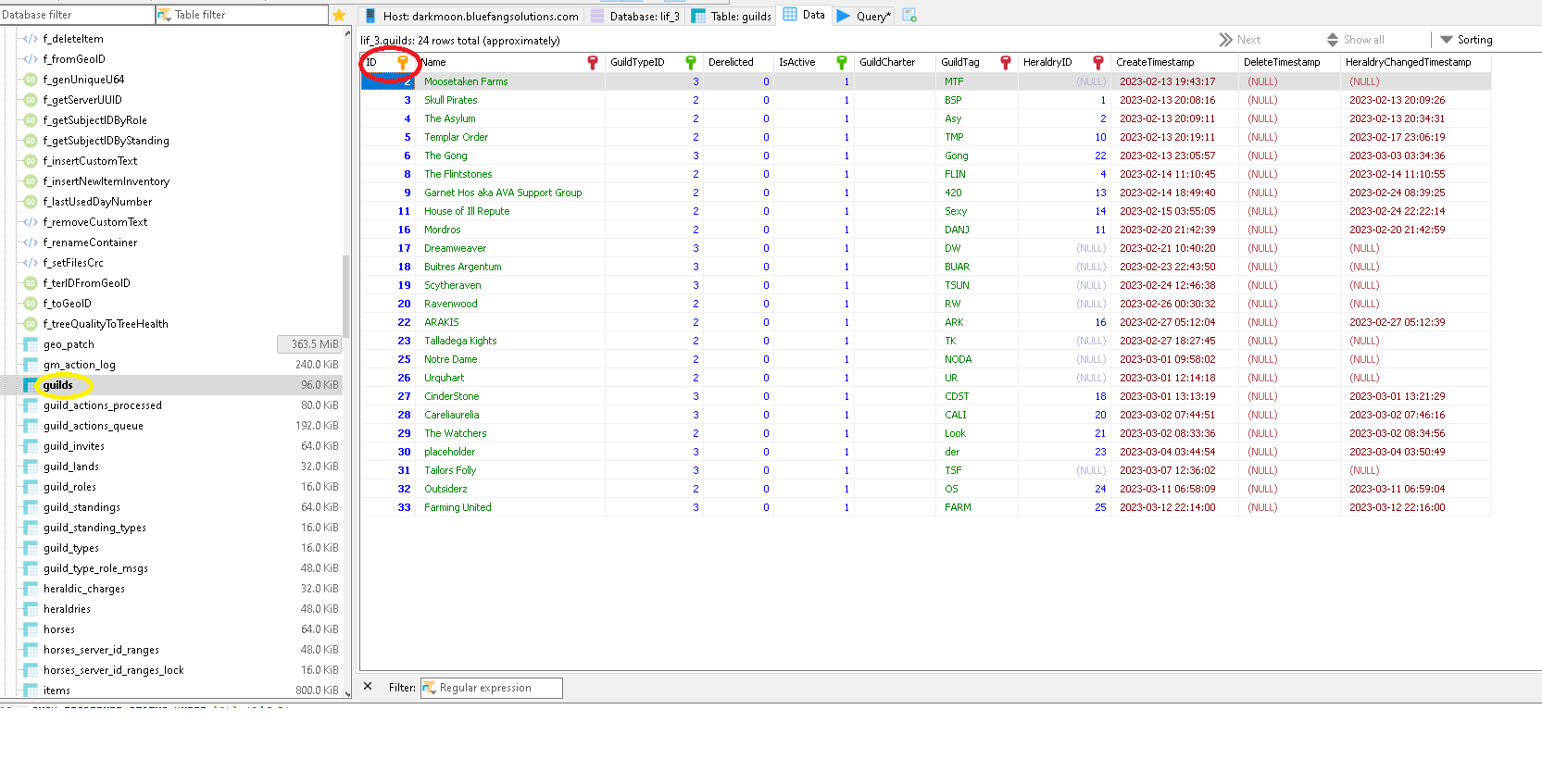Click the Next rows button
1542x784 pixels.
[1240, 40]
